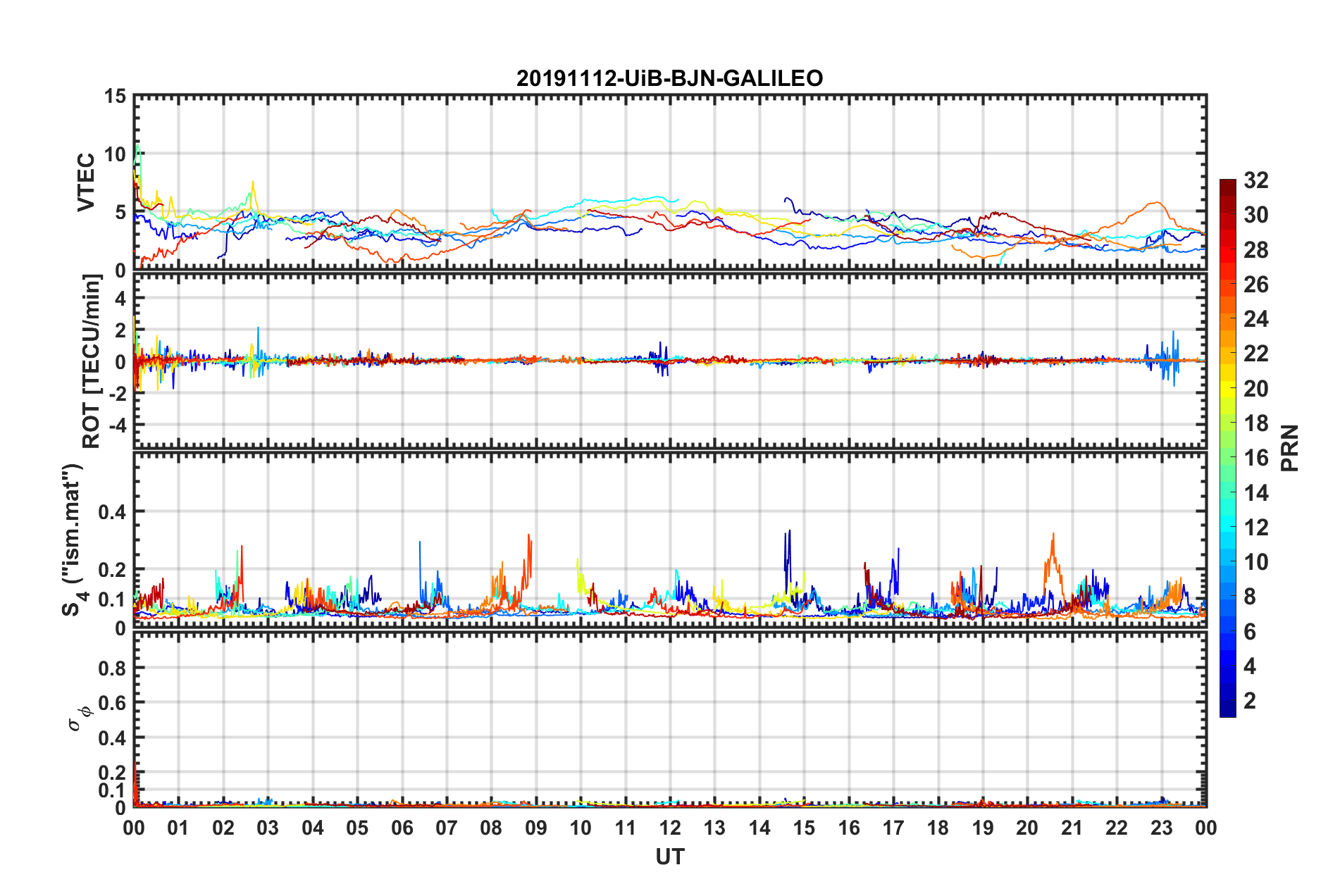The image size is (1340, 896).
Task: Click x-axis tick label 03
Action: coord(268,828)
